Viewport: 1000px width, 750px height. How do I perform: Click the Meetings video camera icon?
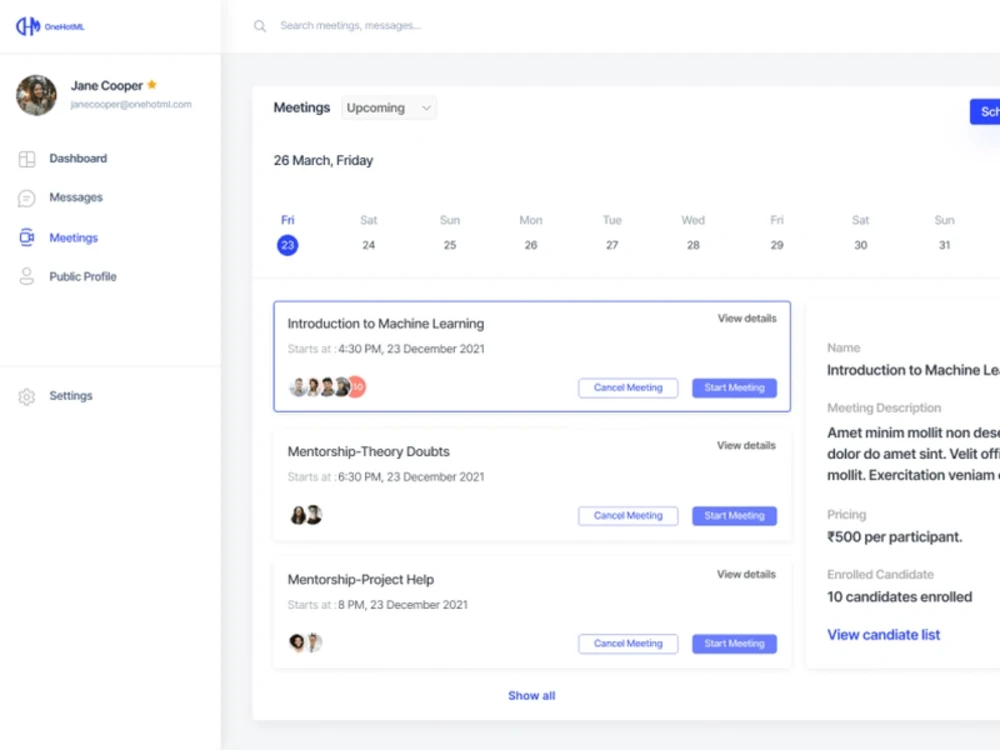click(x=27, y=237)
